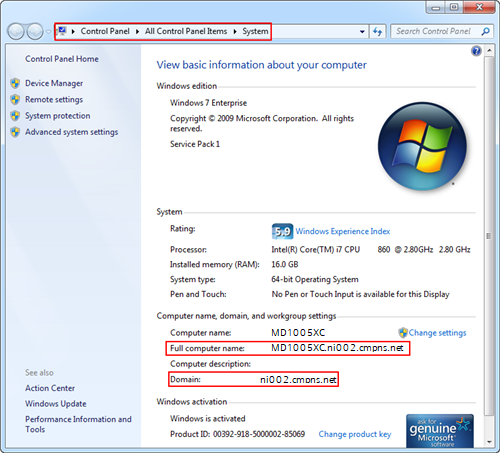Click the shield icon next to Device Manager

[15, 83]
